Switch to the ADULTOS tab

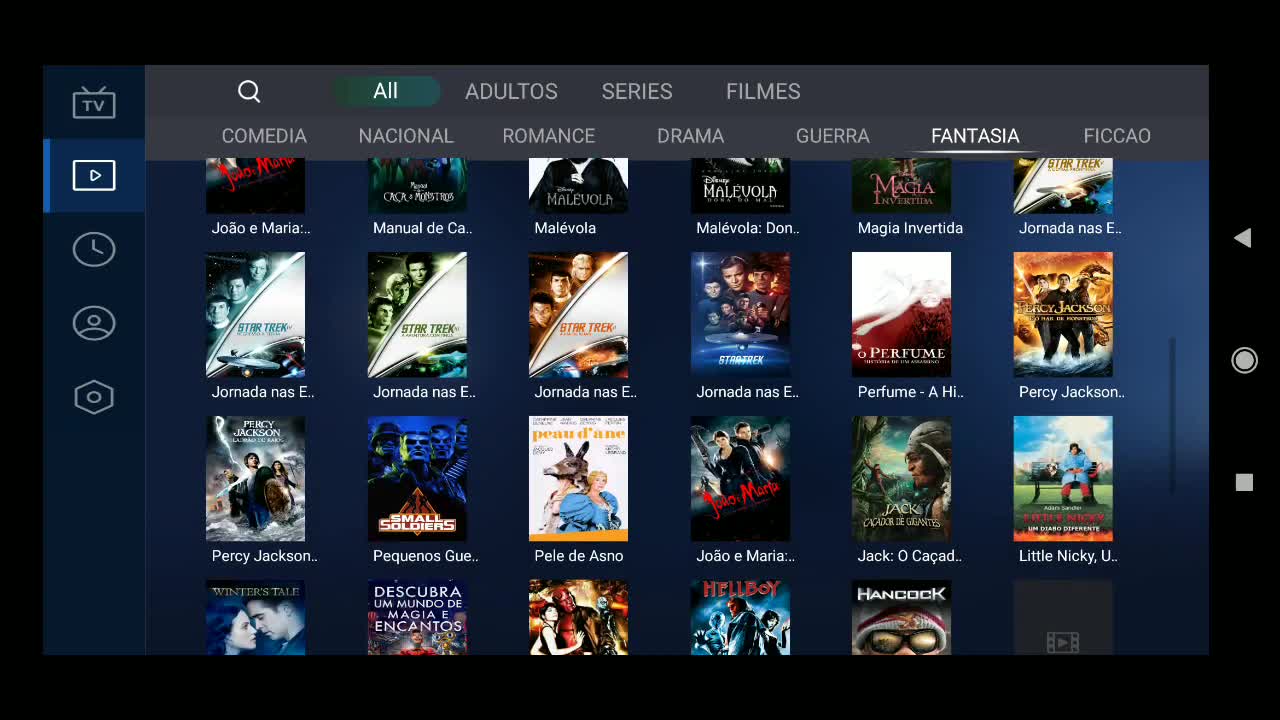tap(511, 91)
